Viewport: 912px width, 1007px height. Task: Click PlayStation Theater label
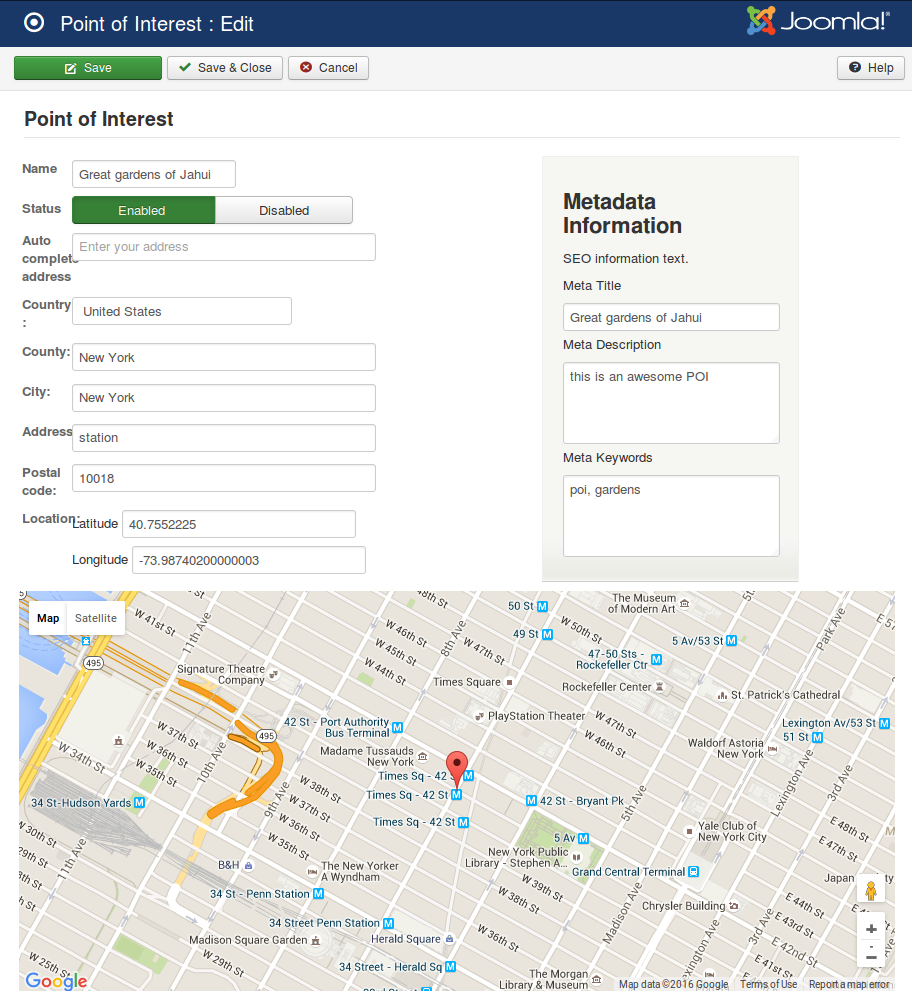pos(536,716)
